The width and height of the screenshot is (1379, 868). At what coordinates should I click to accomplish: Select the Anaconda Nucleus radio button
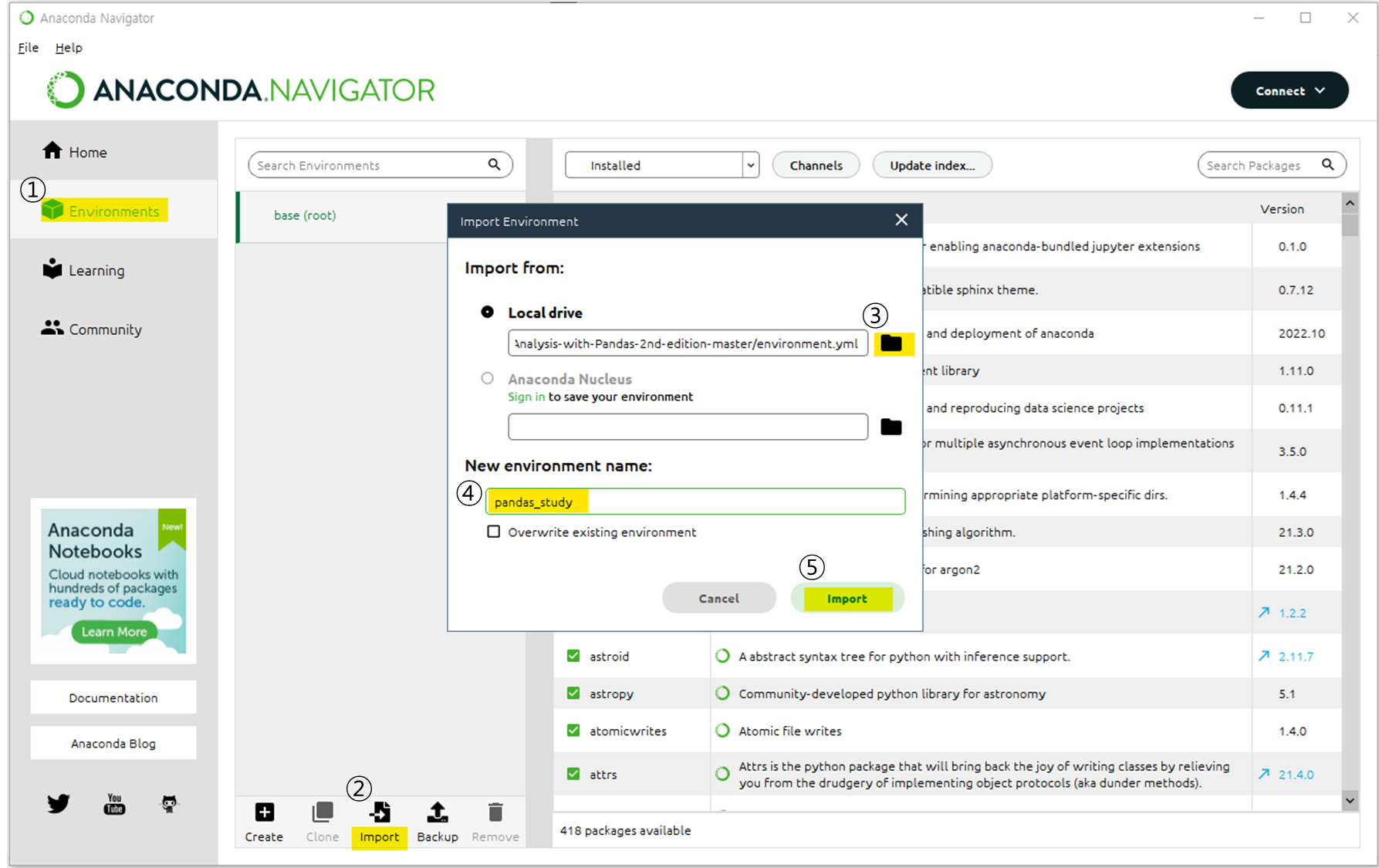click(488, 378)
